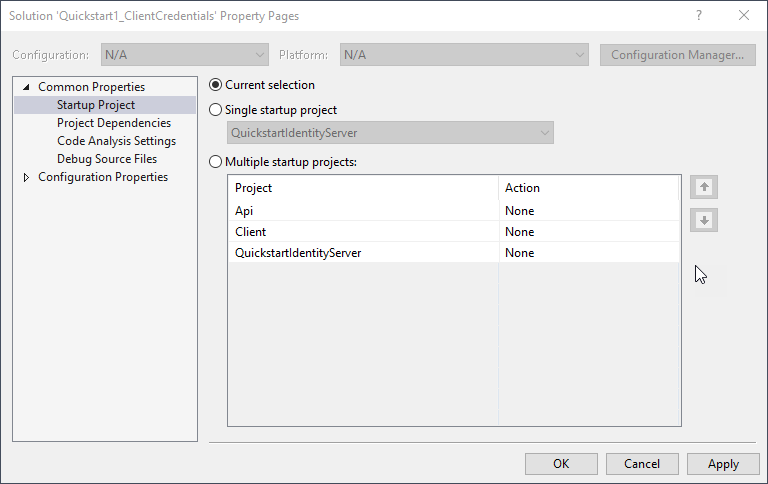Open Code Analysis Settings page

[x=116, y=141]
